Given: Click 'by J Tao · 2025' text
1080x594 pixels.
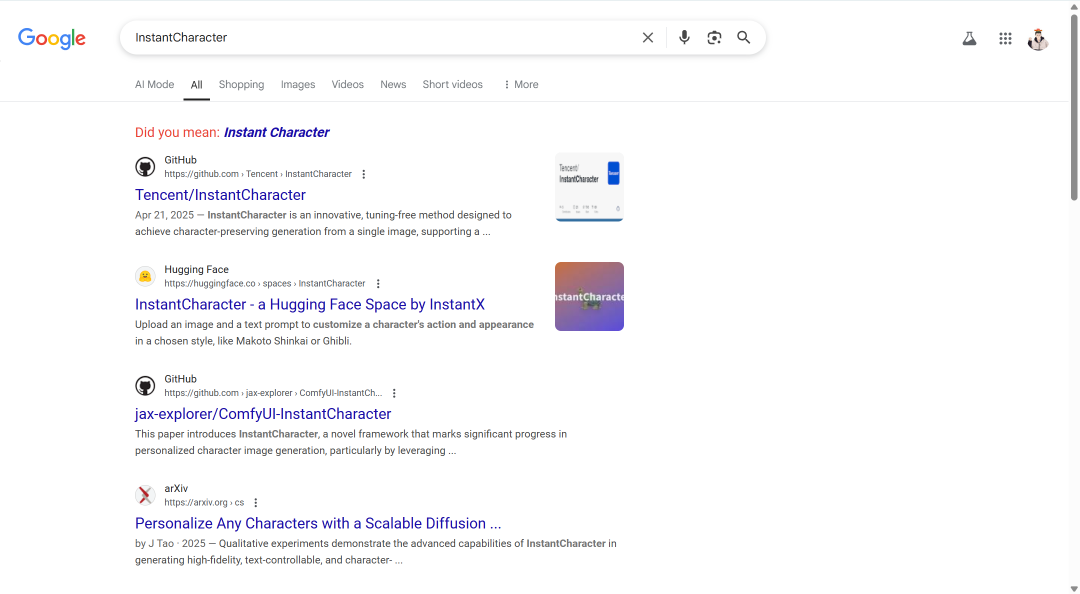Looking at the screenshot, I should click(x=172, y=544).
